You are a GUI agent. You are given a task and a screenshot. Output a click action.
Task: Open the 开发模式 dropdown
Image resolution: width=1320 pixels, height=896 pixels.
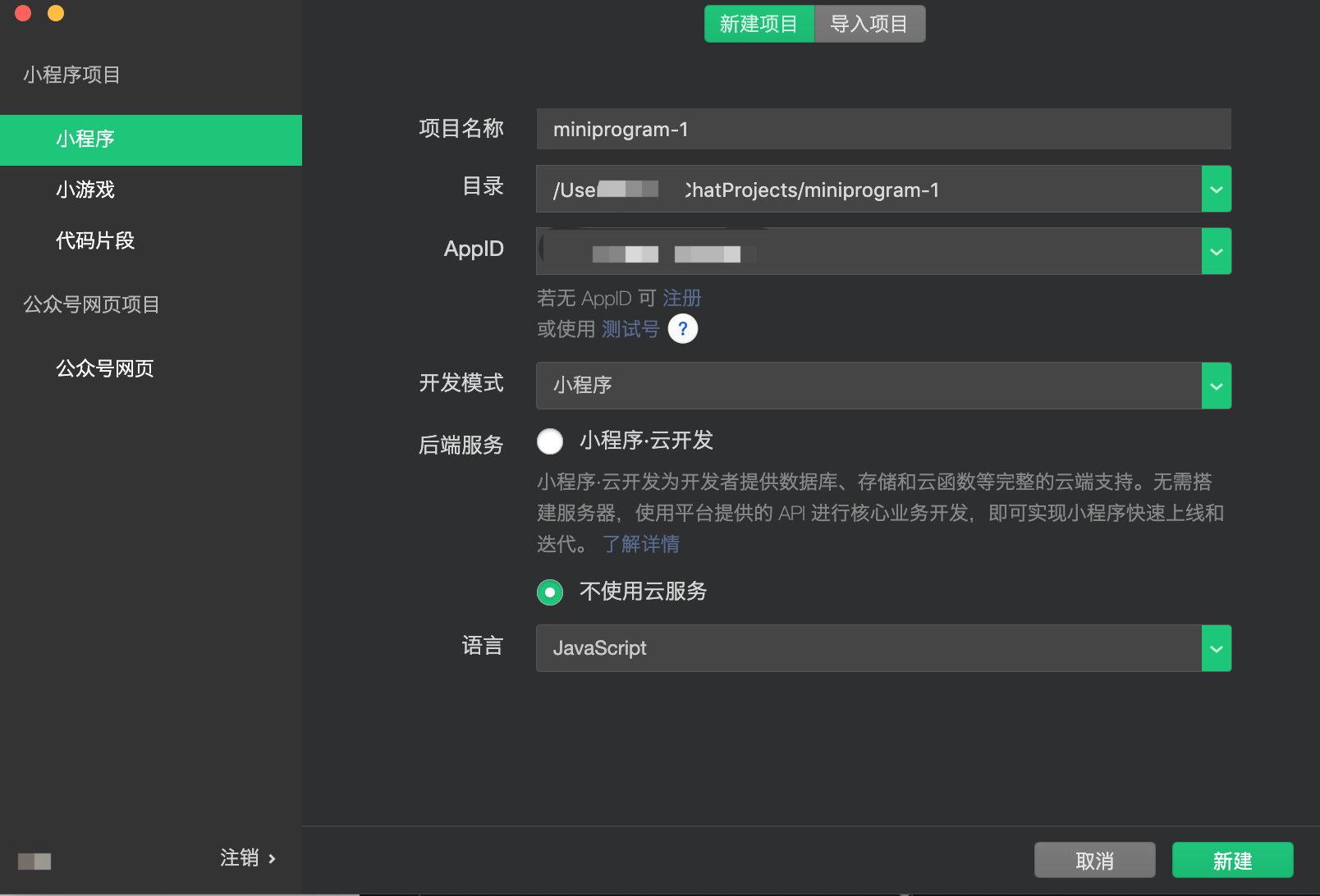pos(1216,386)
